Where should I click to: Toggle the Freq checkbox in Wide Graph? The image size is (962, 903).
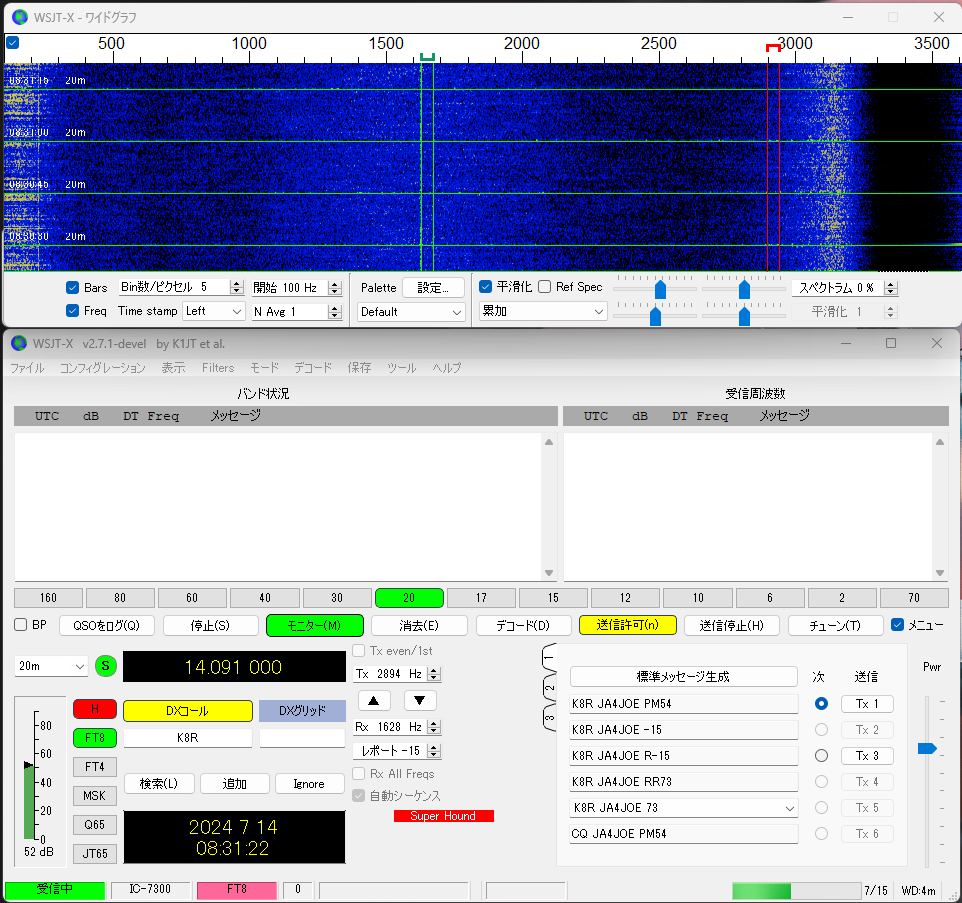[x=72, y=311]
